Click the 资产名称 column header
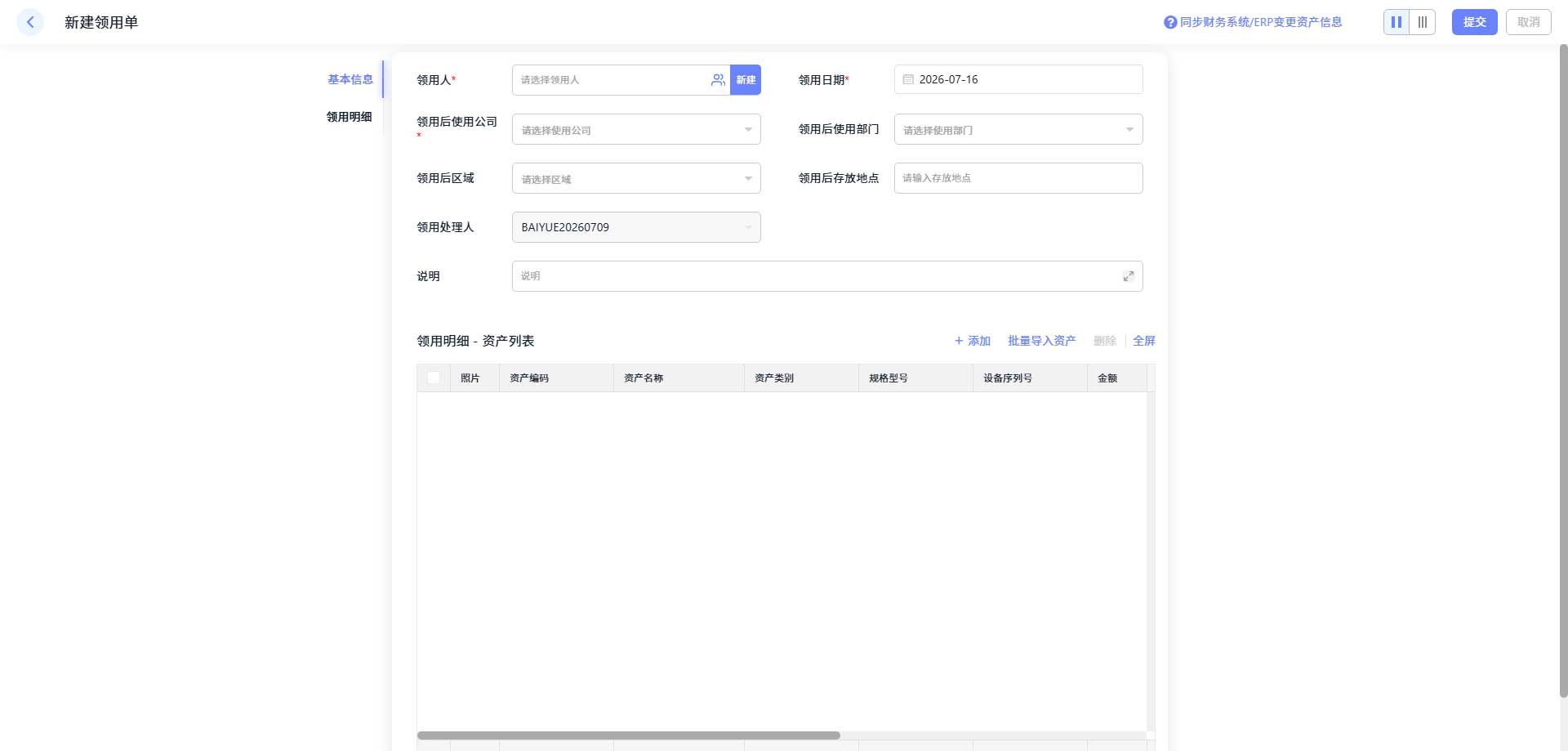 (679, 378)
